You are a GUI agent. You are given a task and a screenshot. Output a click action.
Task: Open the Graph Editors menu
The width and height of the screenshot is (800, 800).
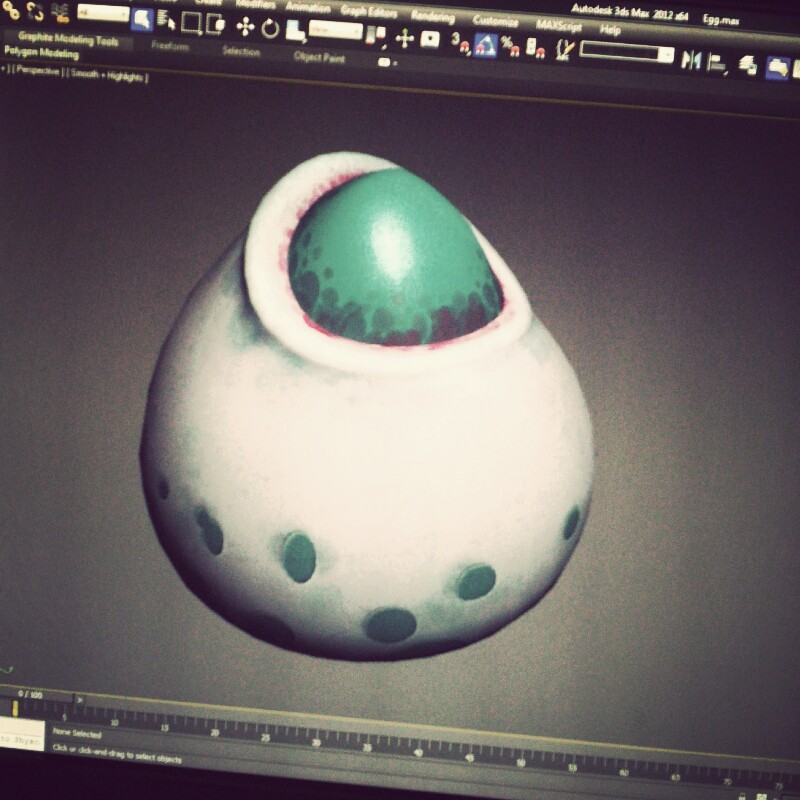[369, 11]
